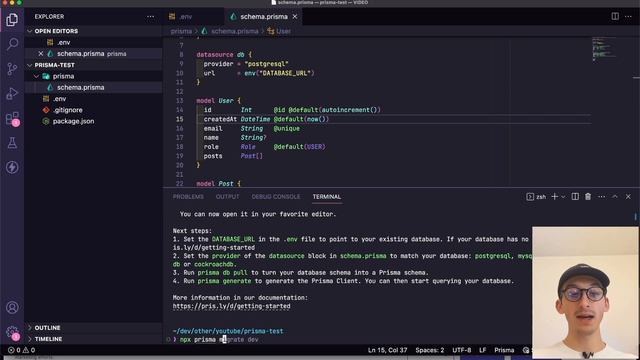Viewport: 640px width, 360px height.
Task: Click line 15 createdAt in editor
Action: [266, 119]
